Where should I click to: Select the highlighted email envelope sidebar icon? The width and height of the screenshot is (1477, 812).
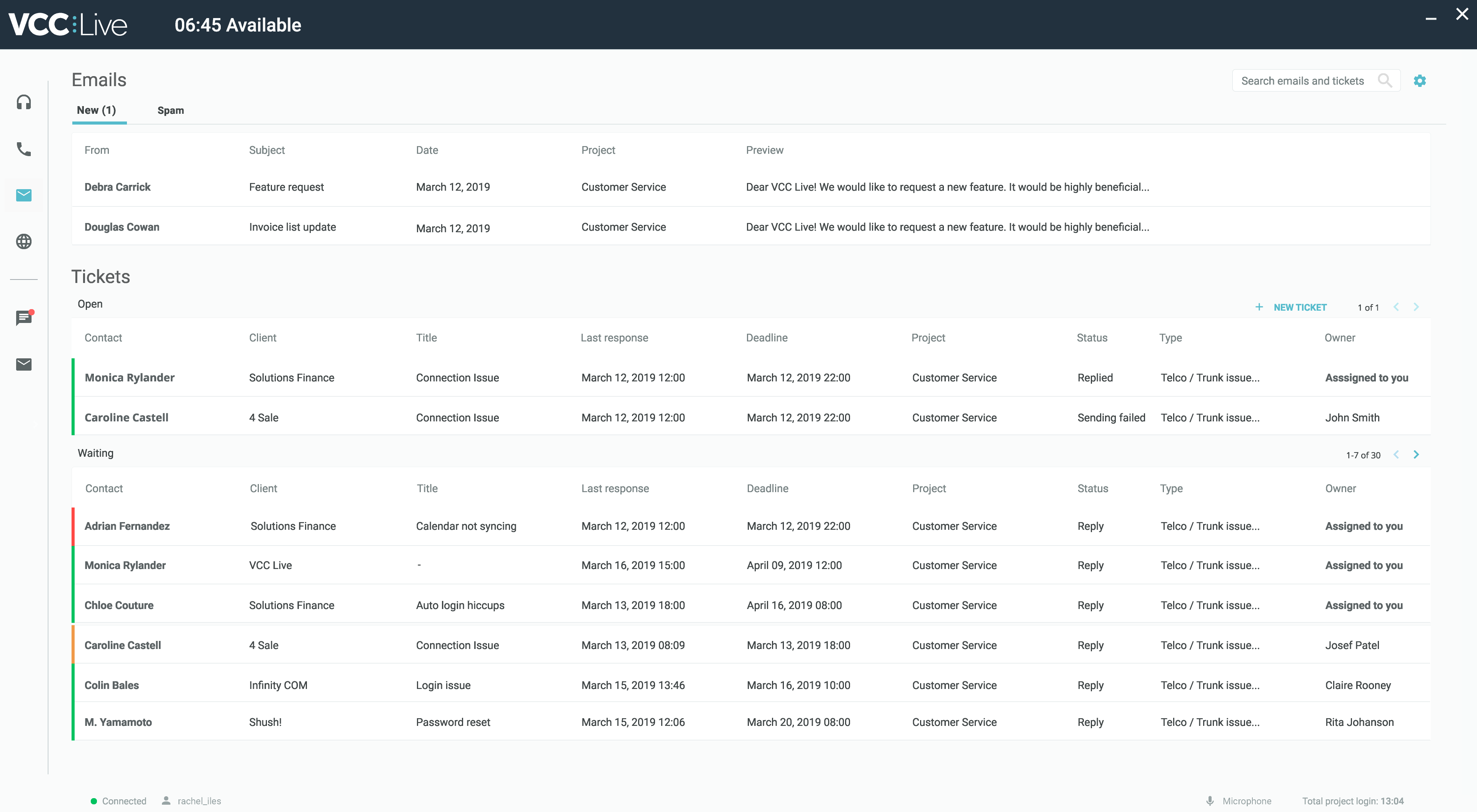coord(23,195)
